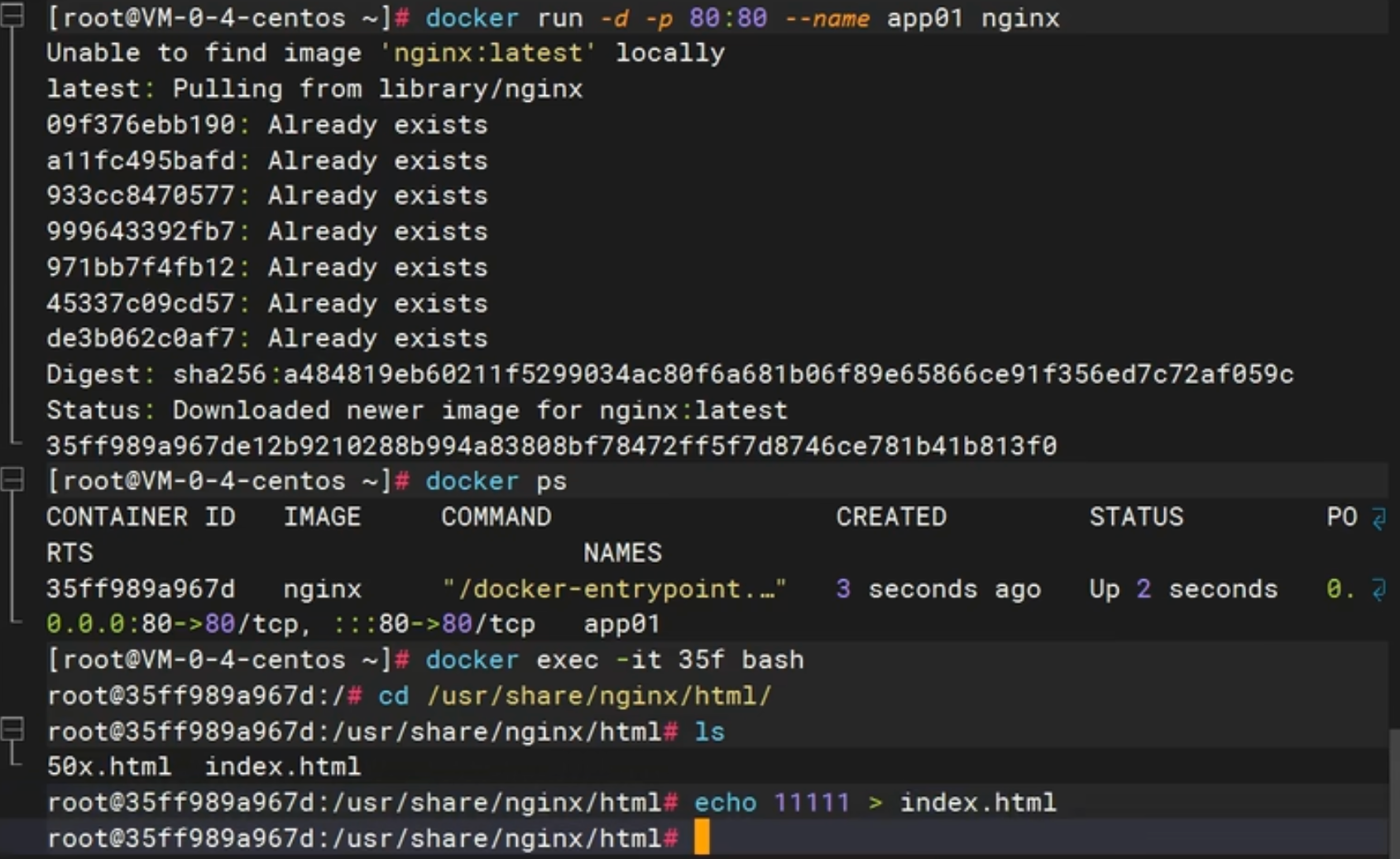Click the "echo 11111 > index.html" command
The image size is (1400, 859).
875,802
